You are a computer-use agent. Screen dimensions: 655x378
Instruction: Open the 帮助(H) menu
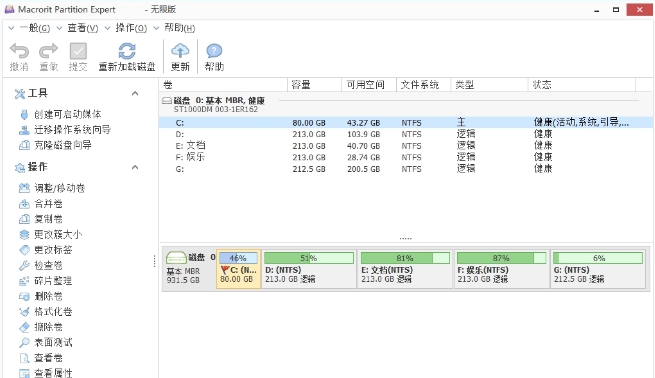pyautogui.click(x=180, y=28)
